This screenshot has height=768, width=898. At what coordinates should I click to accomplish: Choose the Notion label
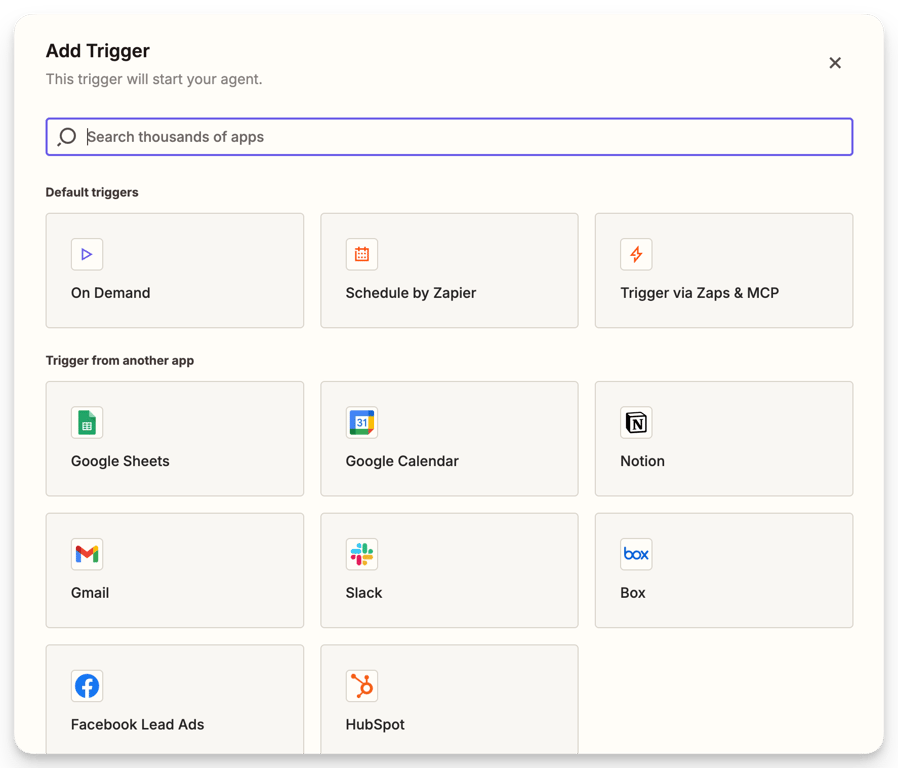tap(643, 461)
